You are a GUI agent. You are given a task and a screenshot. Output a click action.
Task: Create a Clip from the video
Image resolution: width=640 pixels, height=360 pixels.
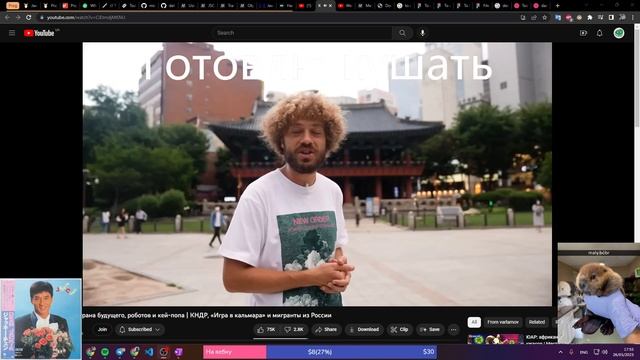point(400,329)
